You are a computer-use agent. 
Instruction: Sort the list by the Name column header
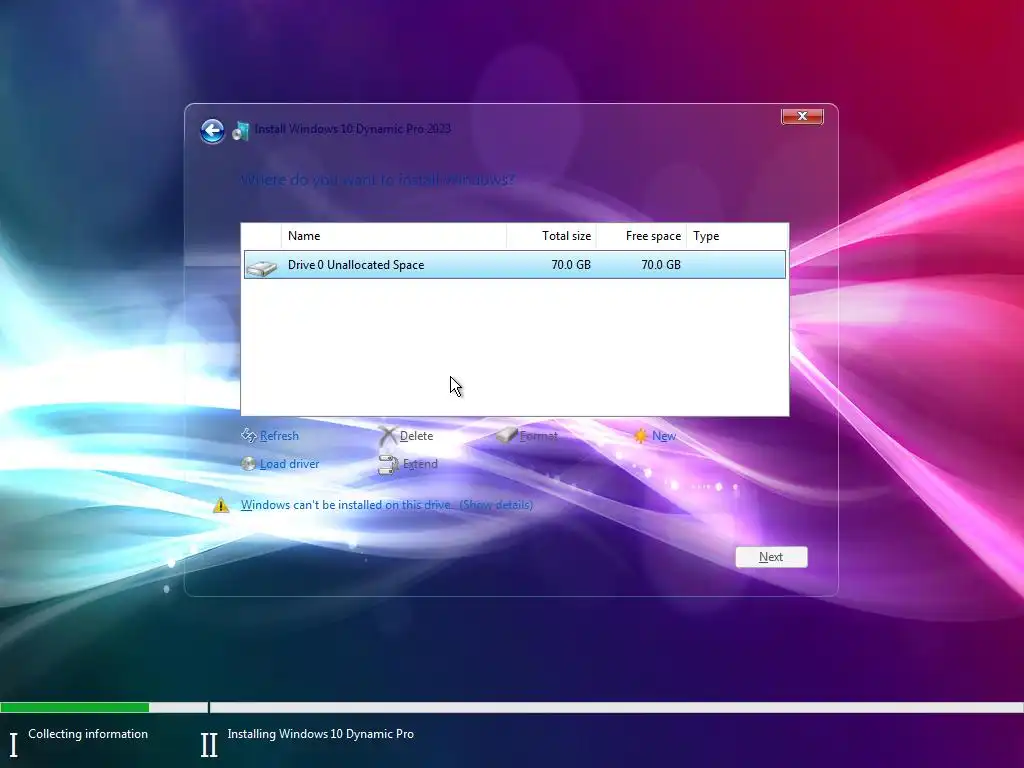click(394, 236)
